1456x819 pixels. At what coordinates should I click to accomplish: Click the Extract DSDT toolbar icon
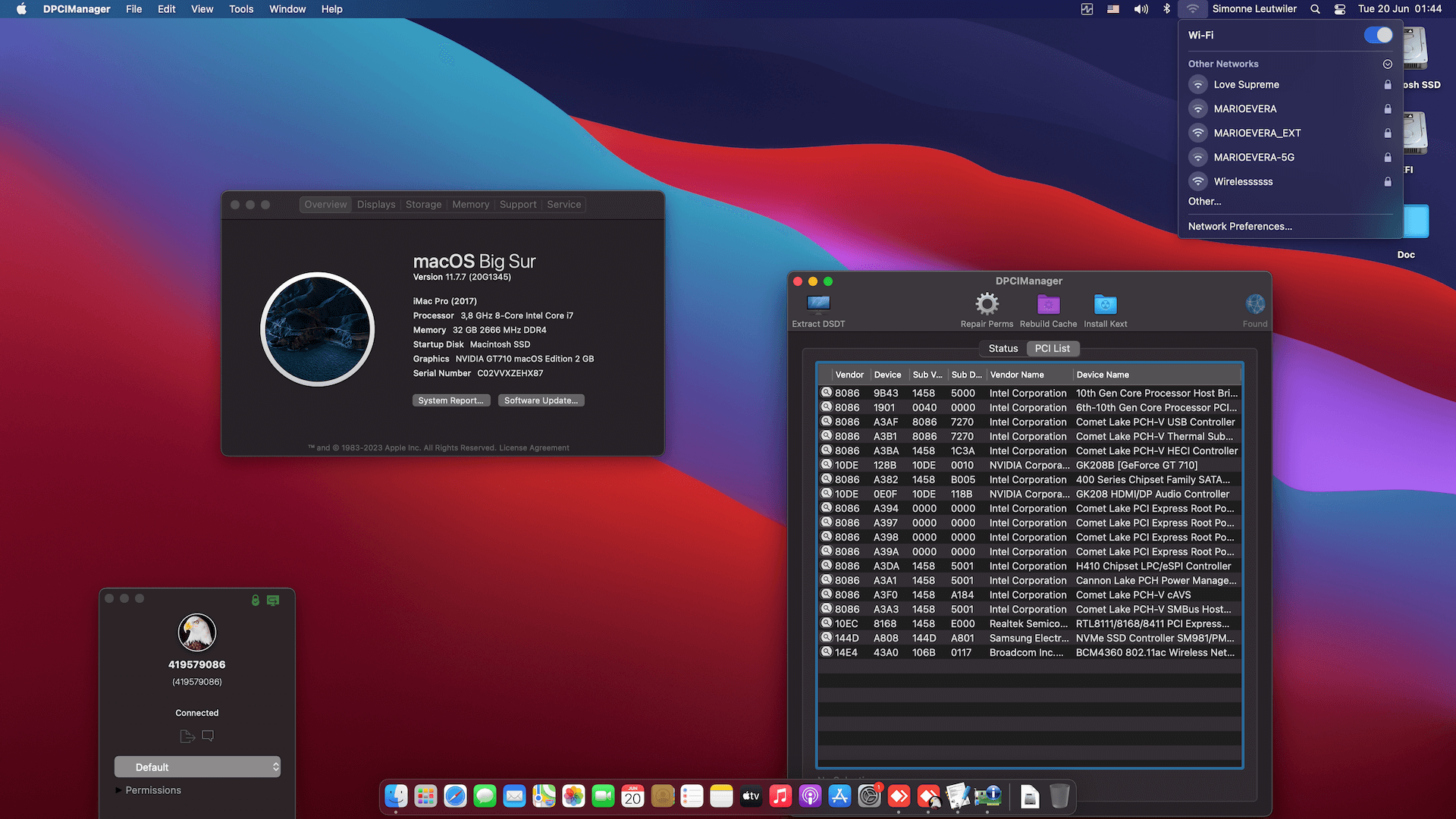pyautogui.click(x=818, y=304)
